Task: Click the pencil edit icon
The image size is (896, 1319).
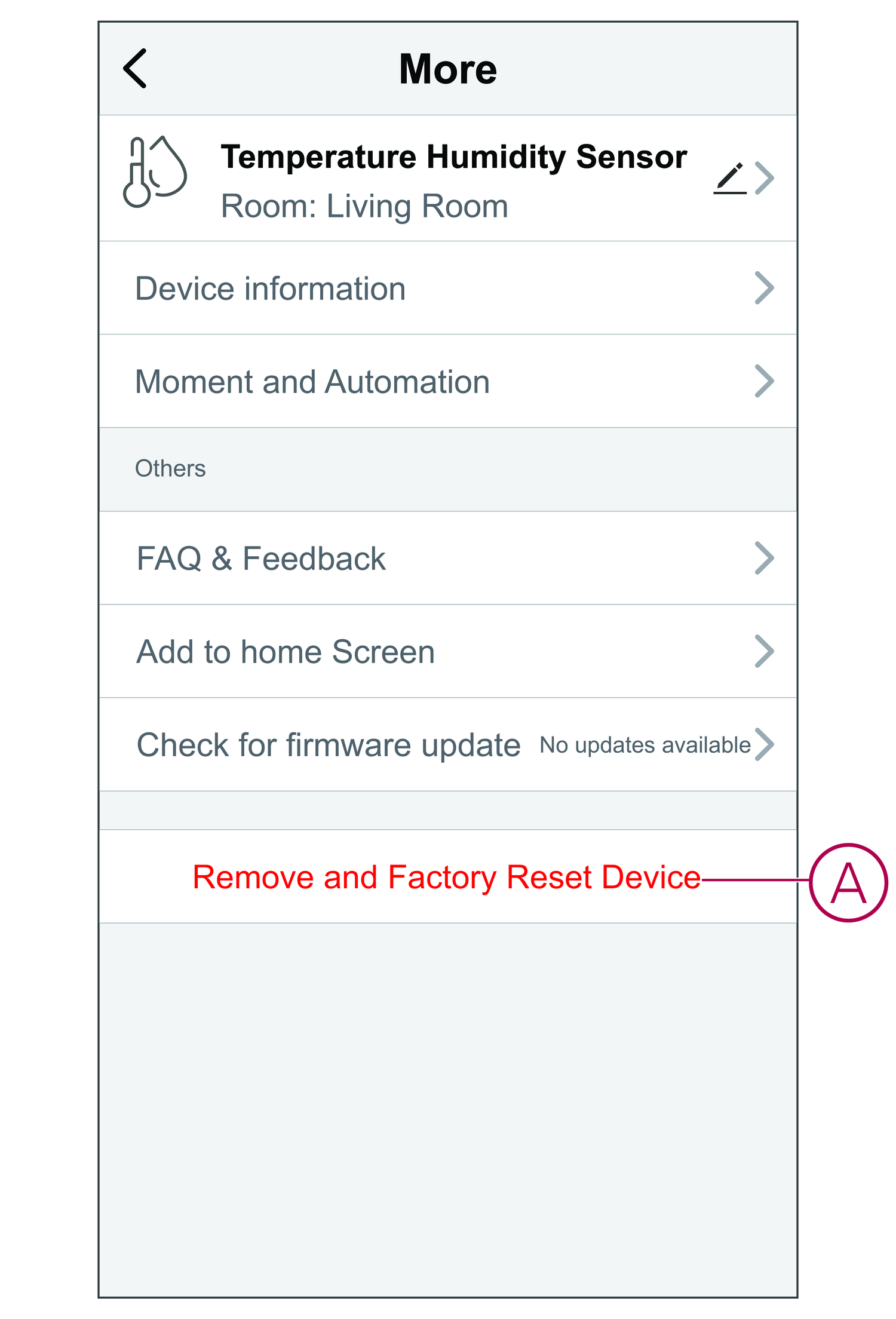Action: pos(730,179)
